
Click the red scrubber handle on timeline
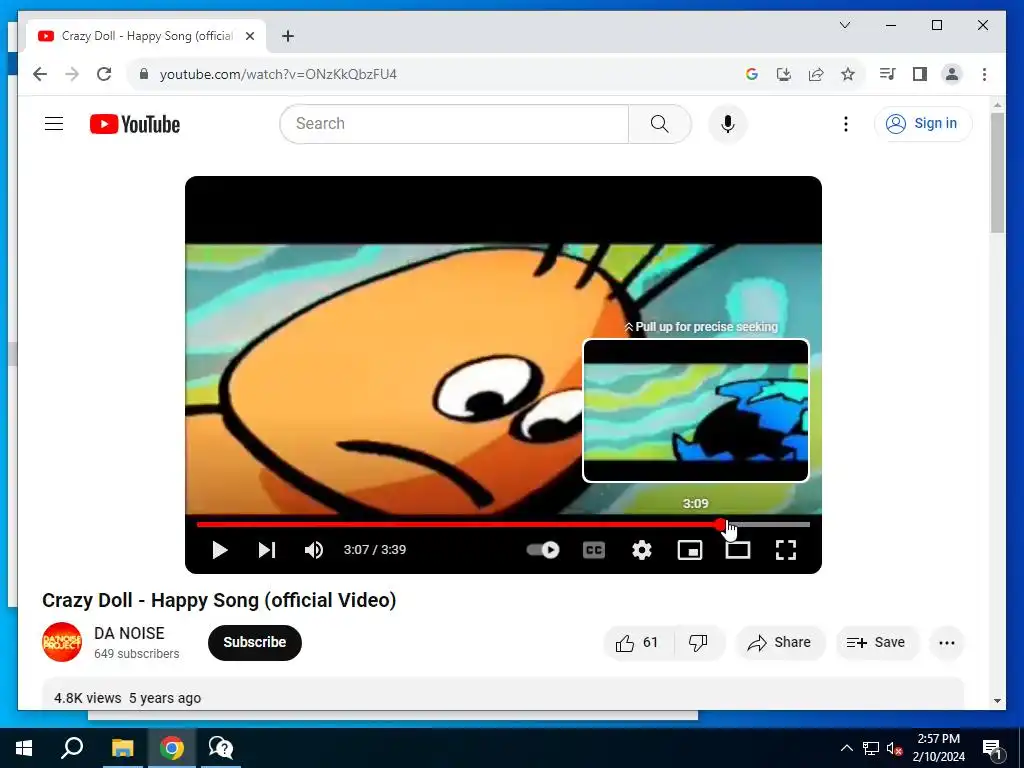point(720,524)
